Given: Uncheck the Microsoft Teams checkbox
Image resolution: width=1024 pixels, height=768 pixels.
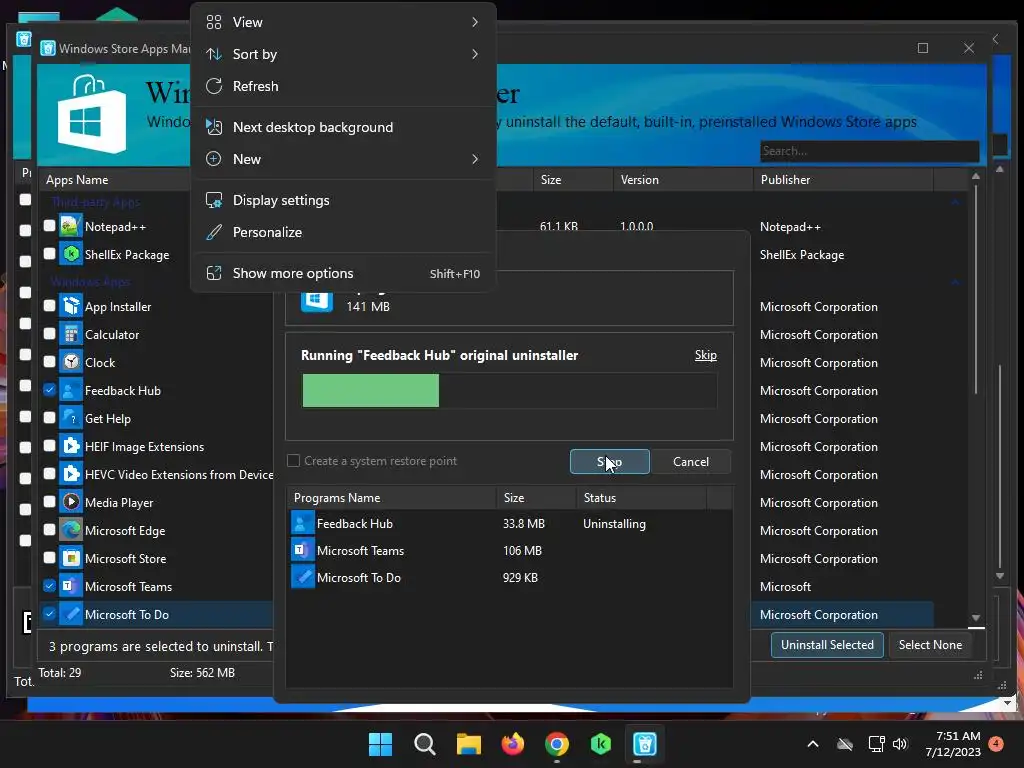Looking at the screenshot, I should 49,585.
